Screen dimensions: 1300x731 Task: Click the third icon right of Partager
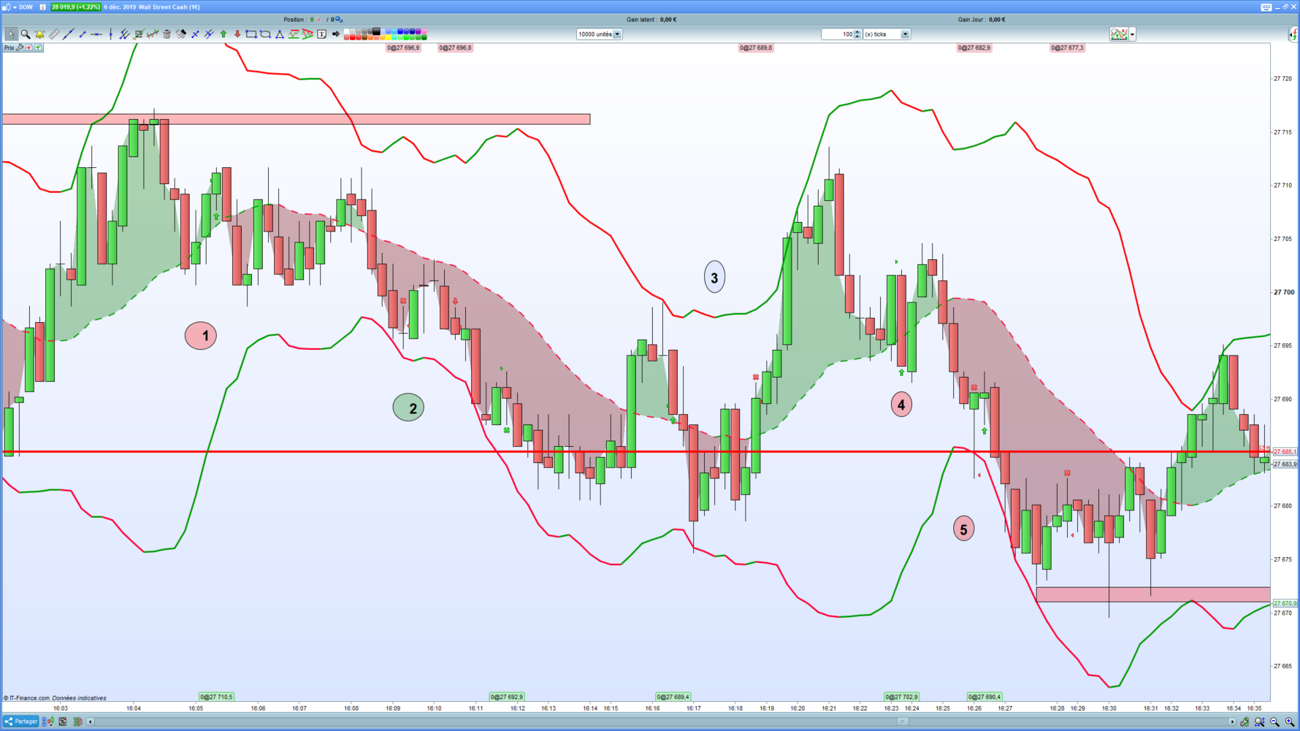tap(77, 722)
